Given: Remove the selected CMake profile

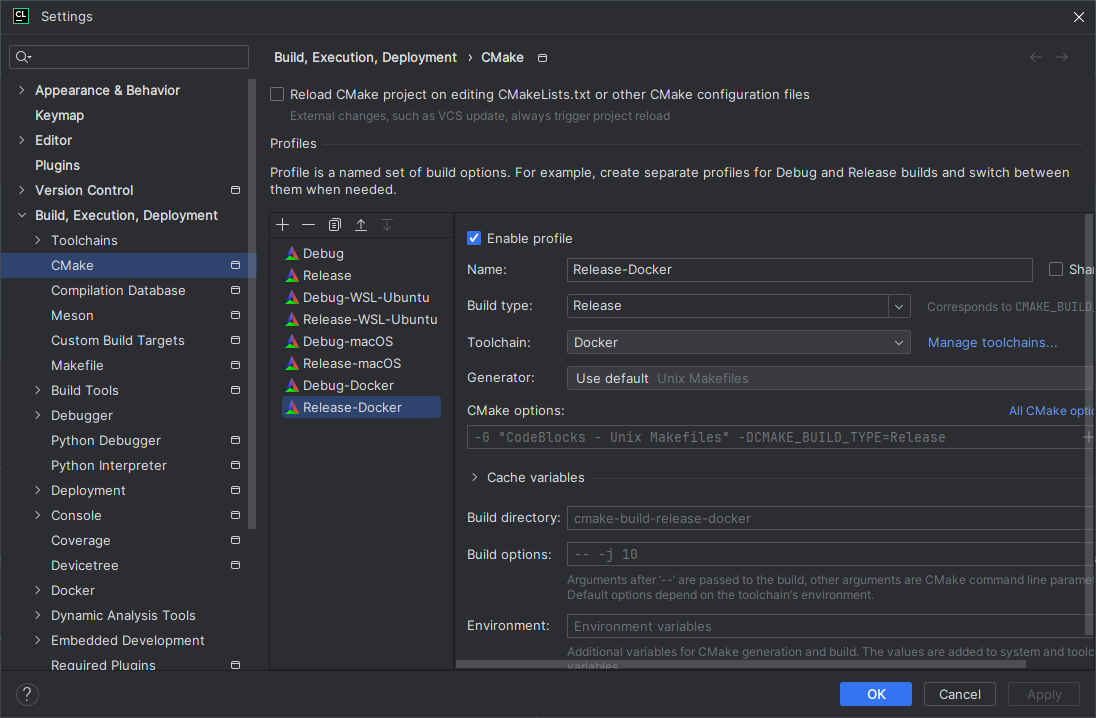Looking at the screenshot, I should coord(308,224).
